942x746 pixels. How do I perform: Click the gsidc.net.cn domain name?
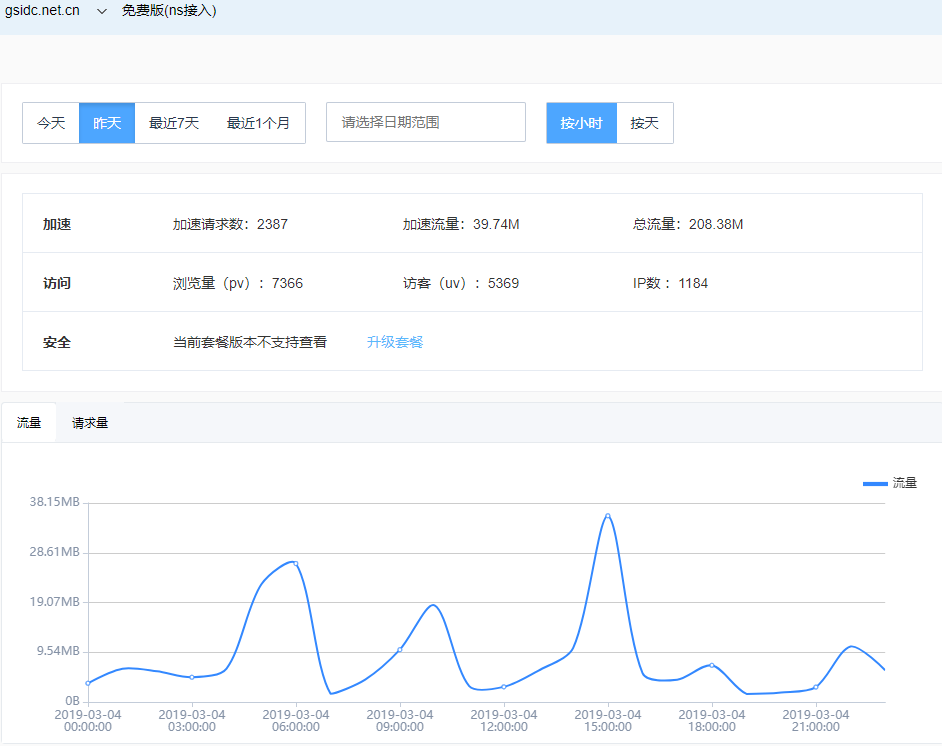(42, 11)
